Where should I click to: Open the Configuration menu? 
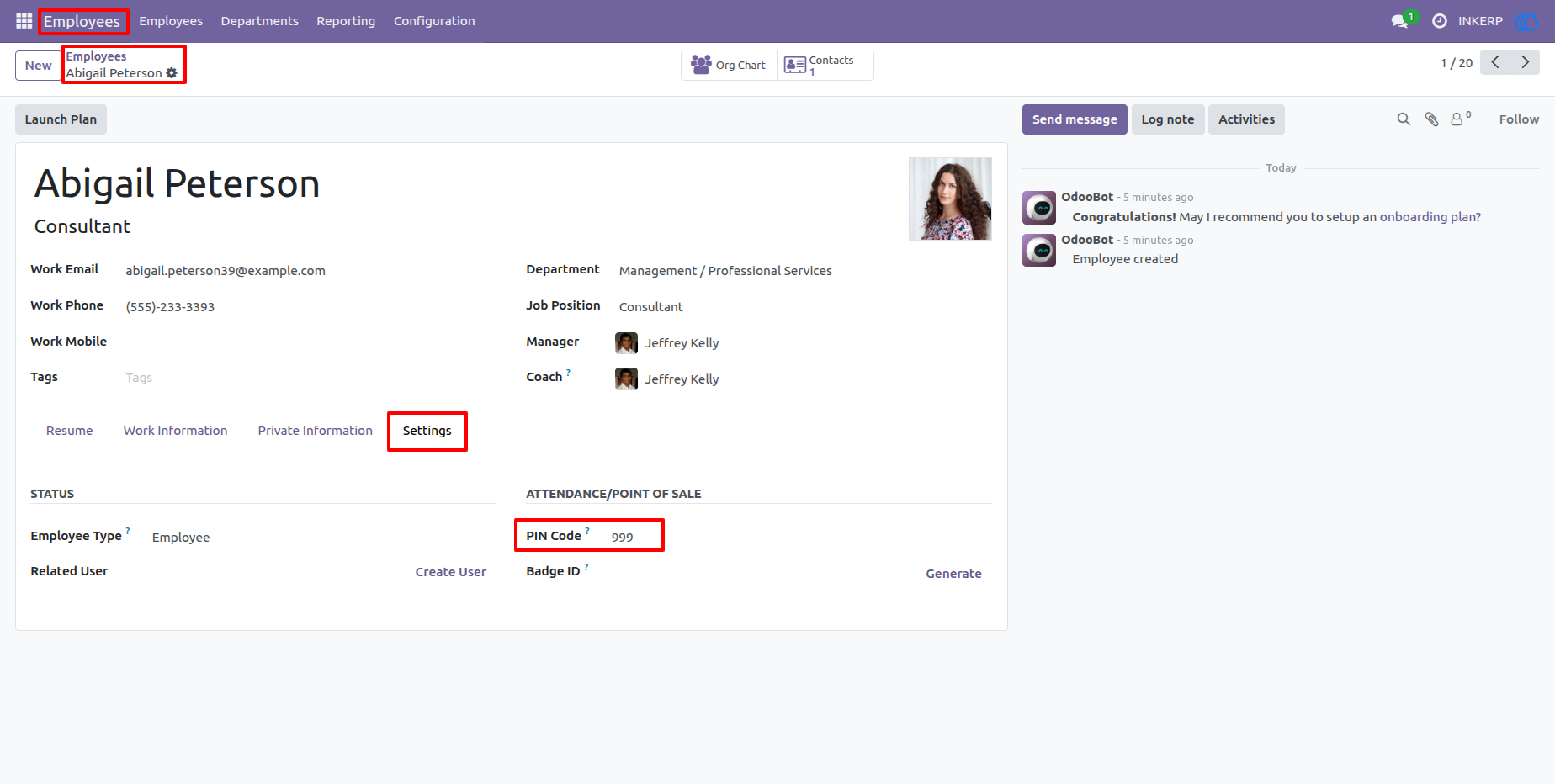(434, 21)
